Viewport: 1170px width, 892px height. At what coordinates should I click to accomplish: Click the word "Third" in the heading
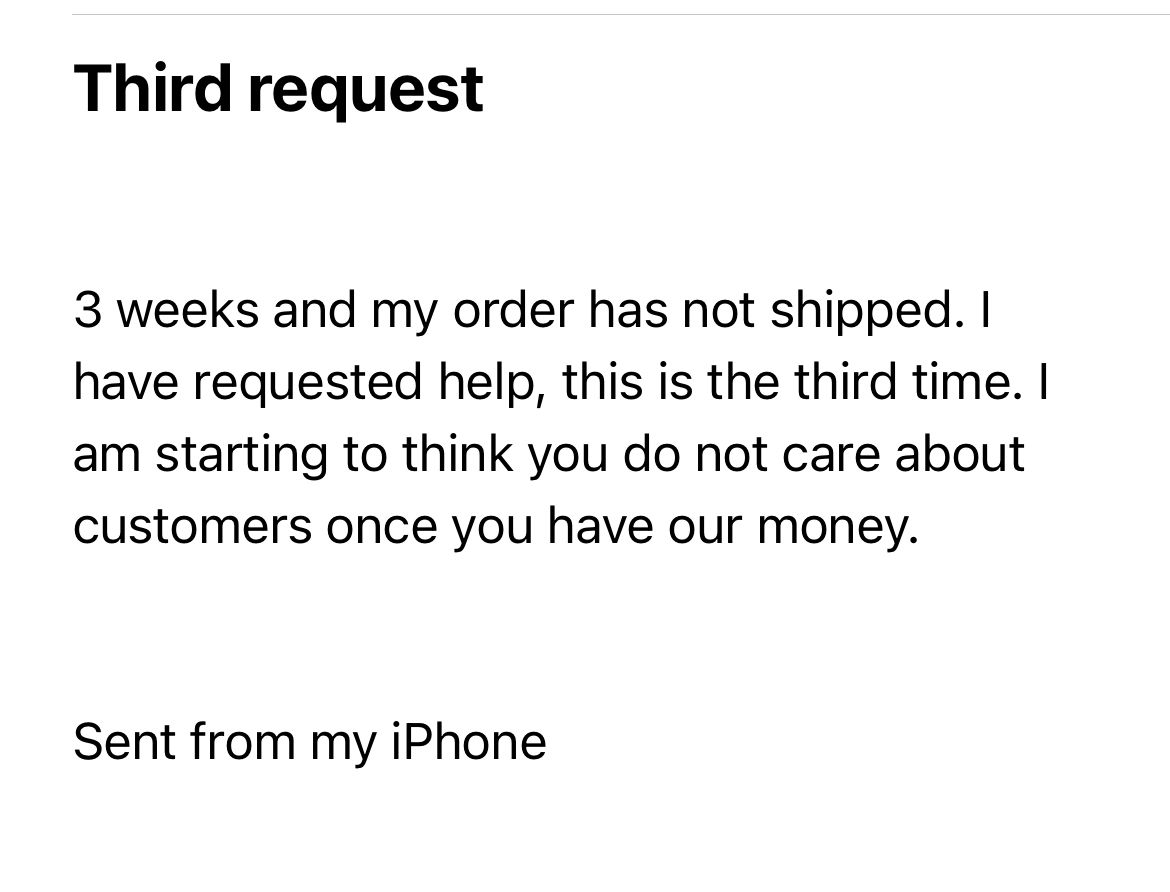(x=152, y=87)
